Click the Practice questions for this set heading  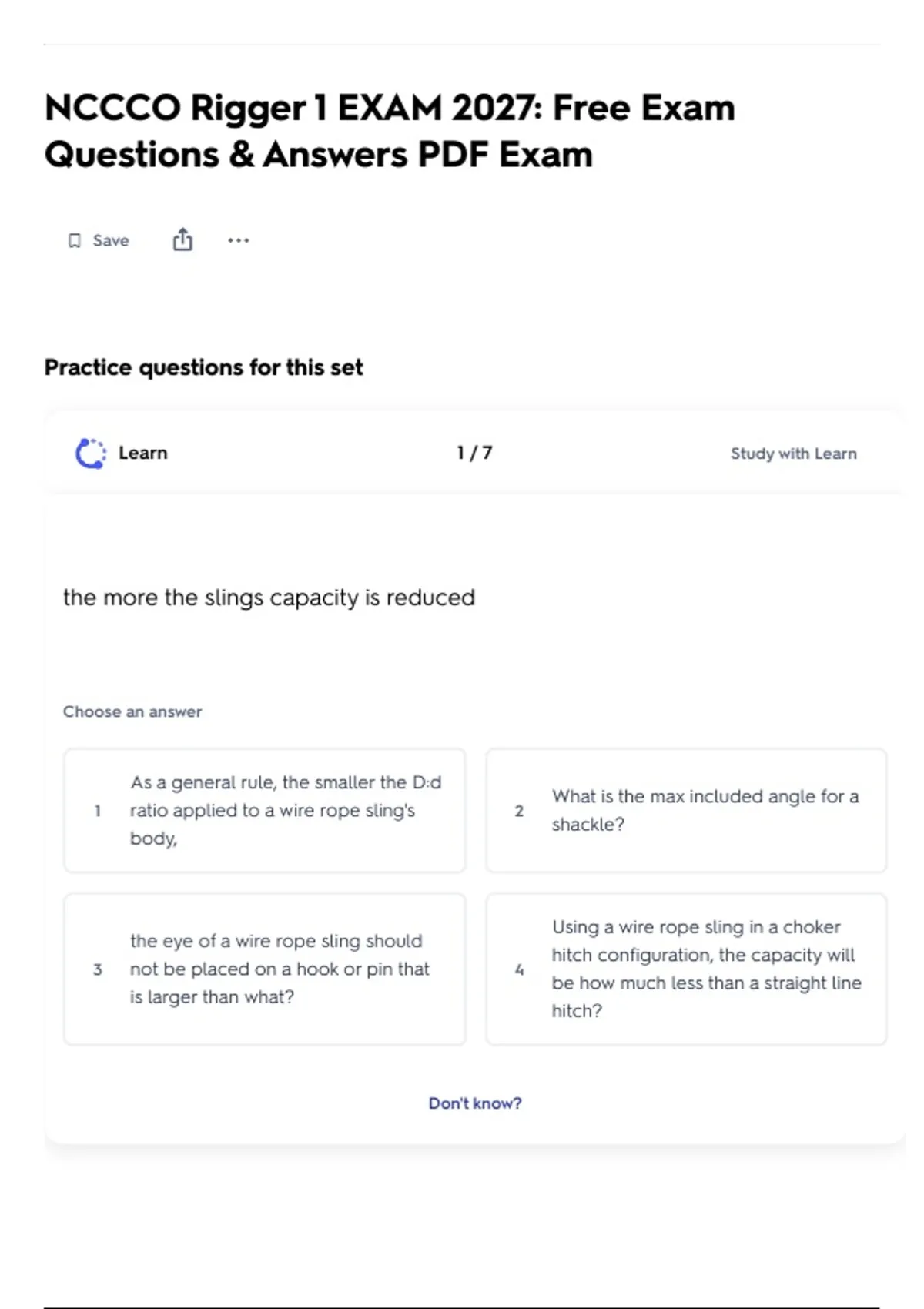(203, 367)
